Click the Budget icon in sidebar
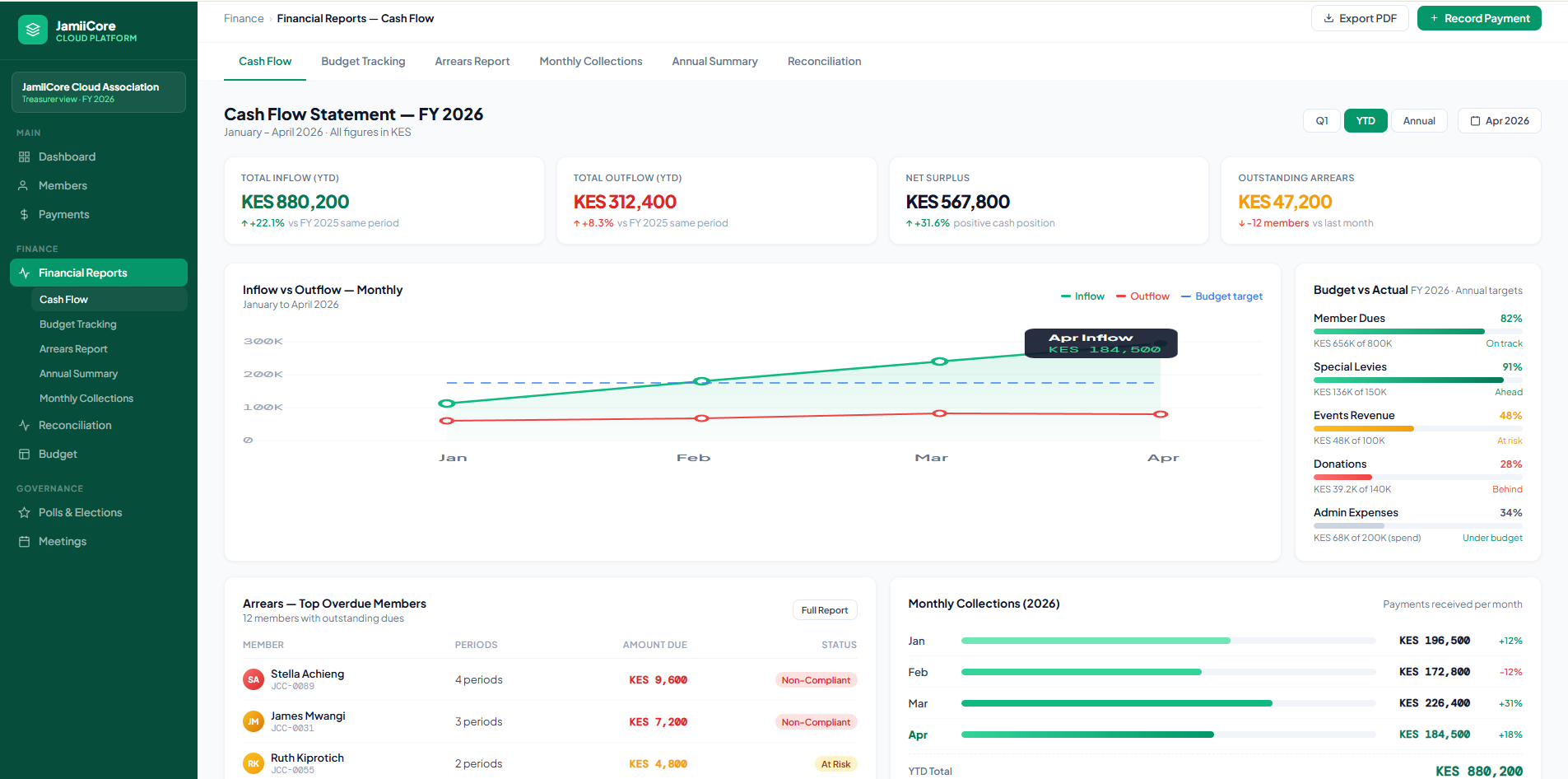Image resolution: width=1568 pixels, height=779 pixels. coord(24,455)
